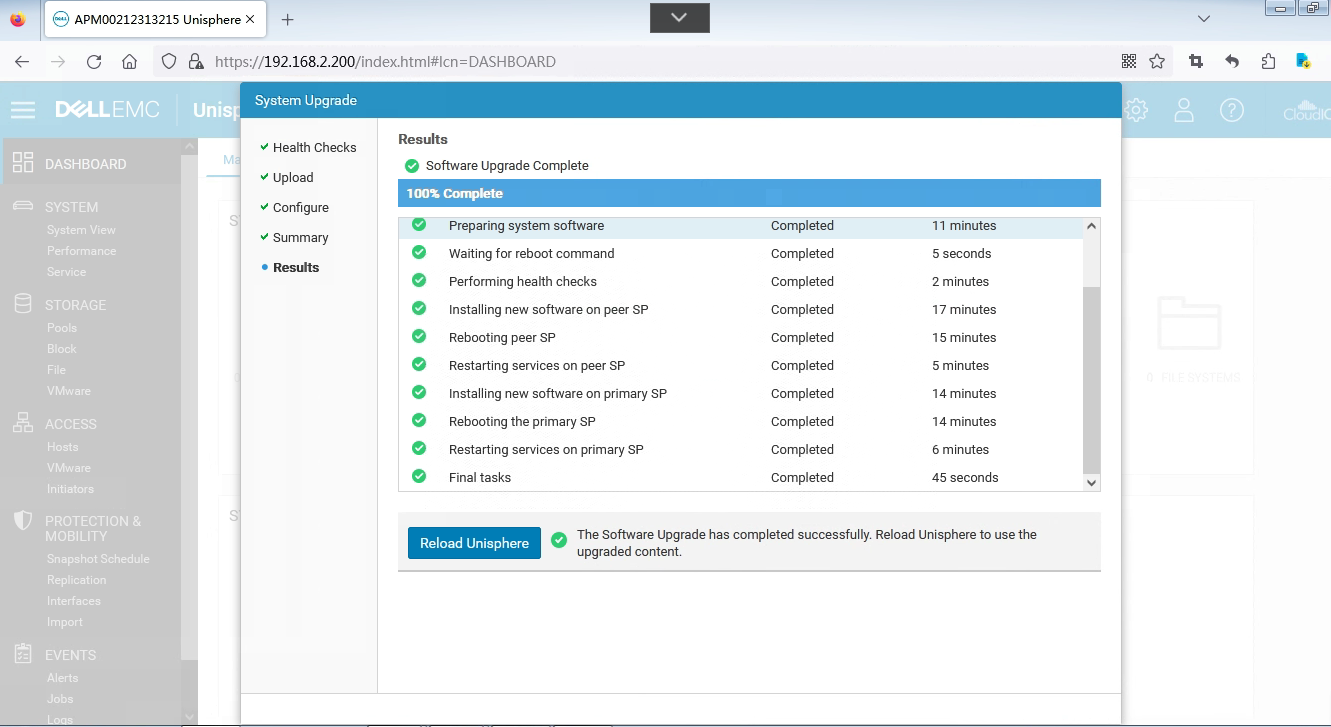Click the Access hosts icon

click(x=23, y=423)
